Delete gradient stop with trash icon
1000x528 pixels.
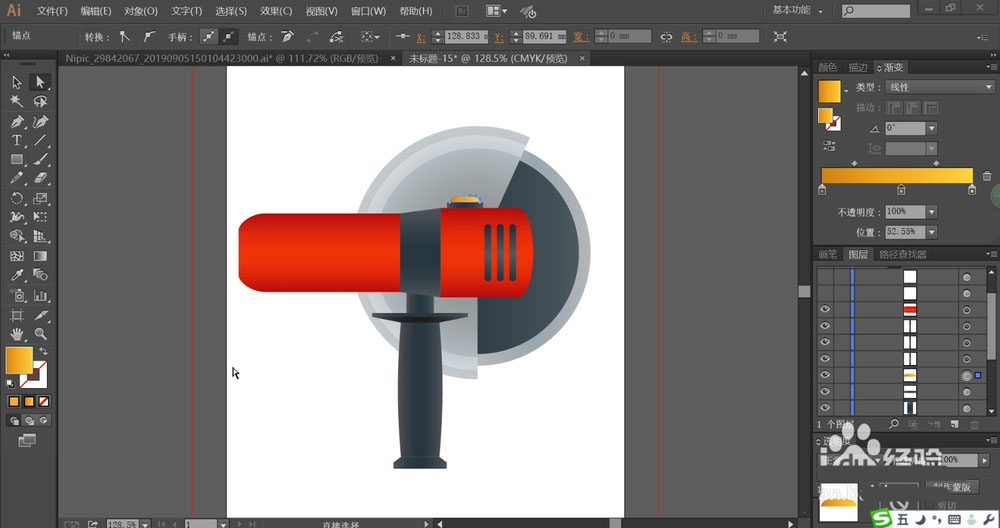coord(987,176)
